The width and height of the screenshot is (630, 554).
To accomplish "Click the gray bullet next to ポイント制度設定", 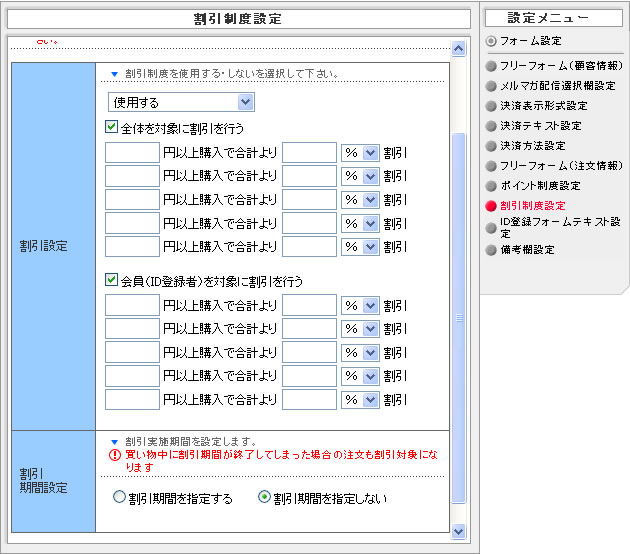I will click(x=491, y=186).
